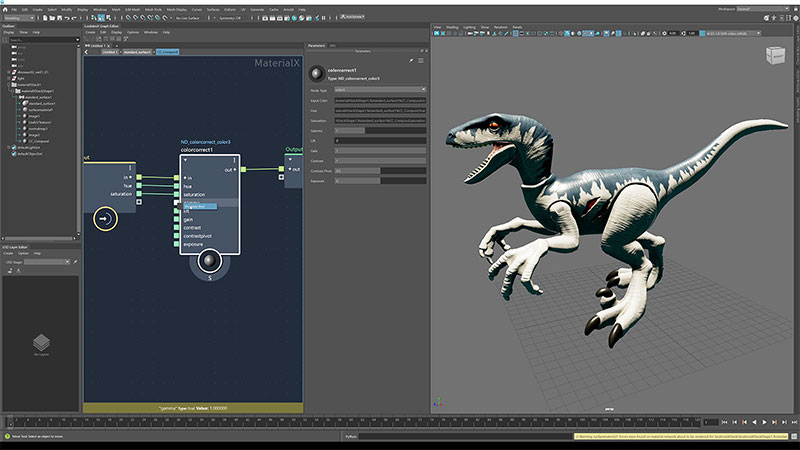Click the colorcorrect1 node options dots
The image size is (800, 450).
pos(234,160)
